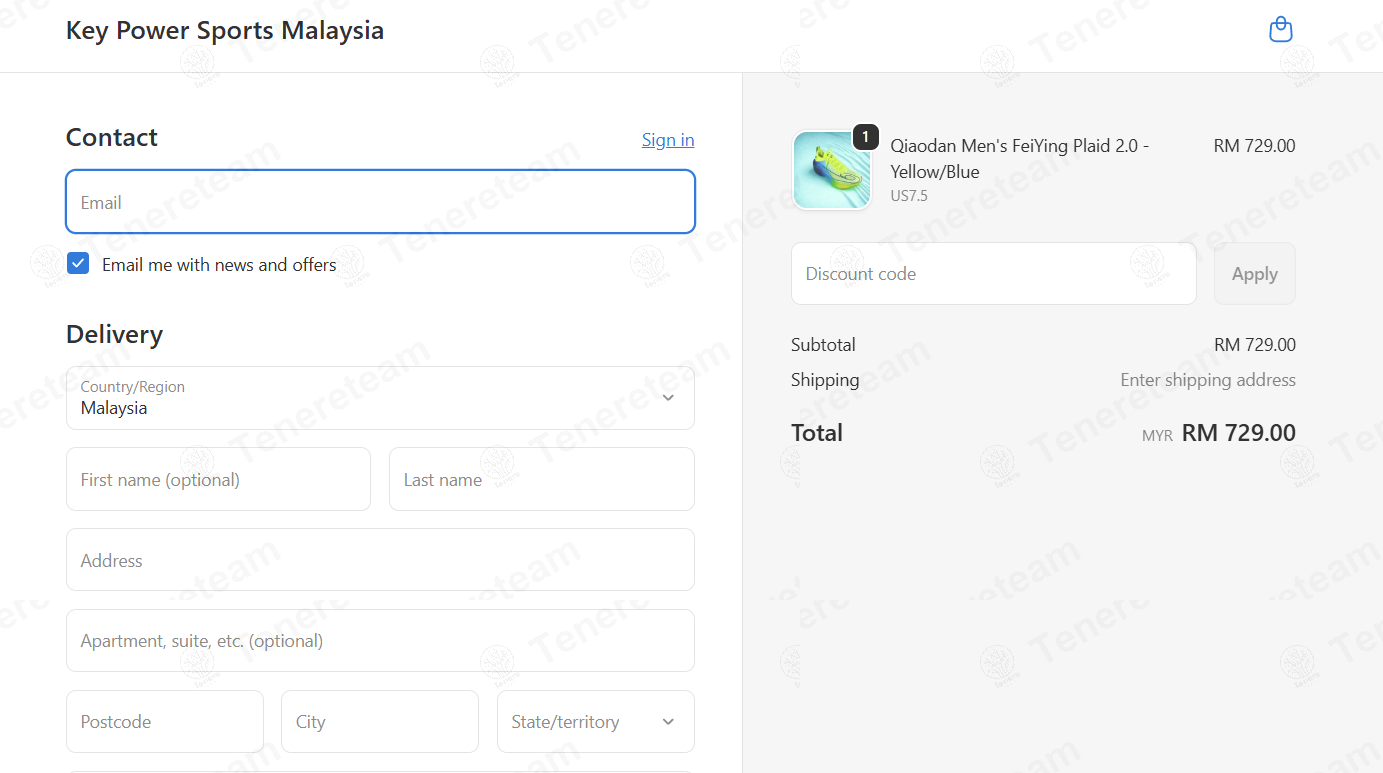Select the Last name field
This screenshot has width=1383, height=773.
pyautogui.click(x=542, y=479)
